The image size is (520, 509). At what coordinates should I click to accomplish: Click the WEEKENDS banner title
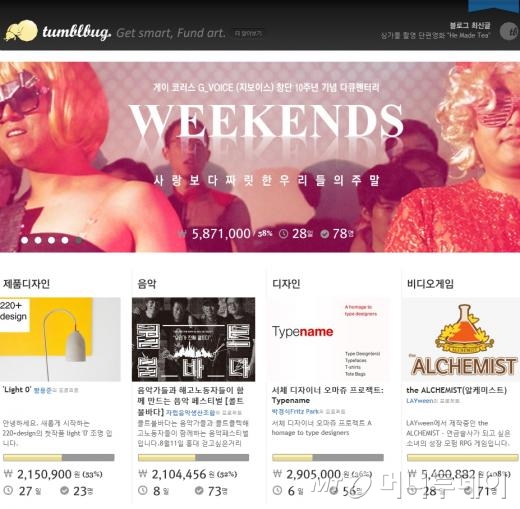point(266,121)
